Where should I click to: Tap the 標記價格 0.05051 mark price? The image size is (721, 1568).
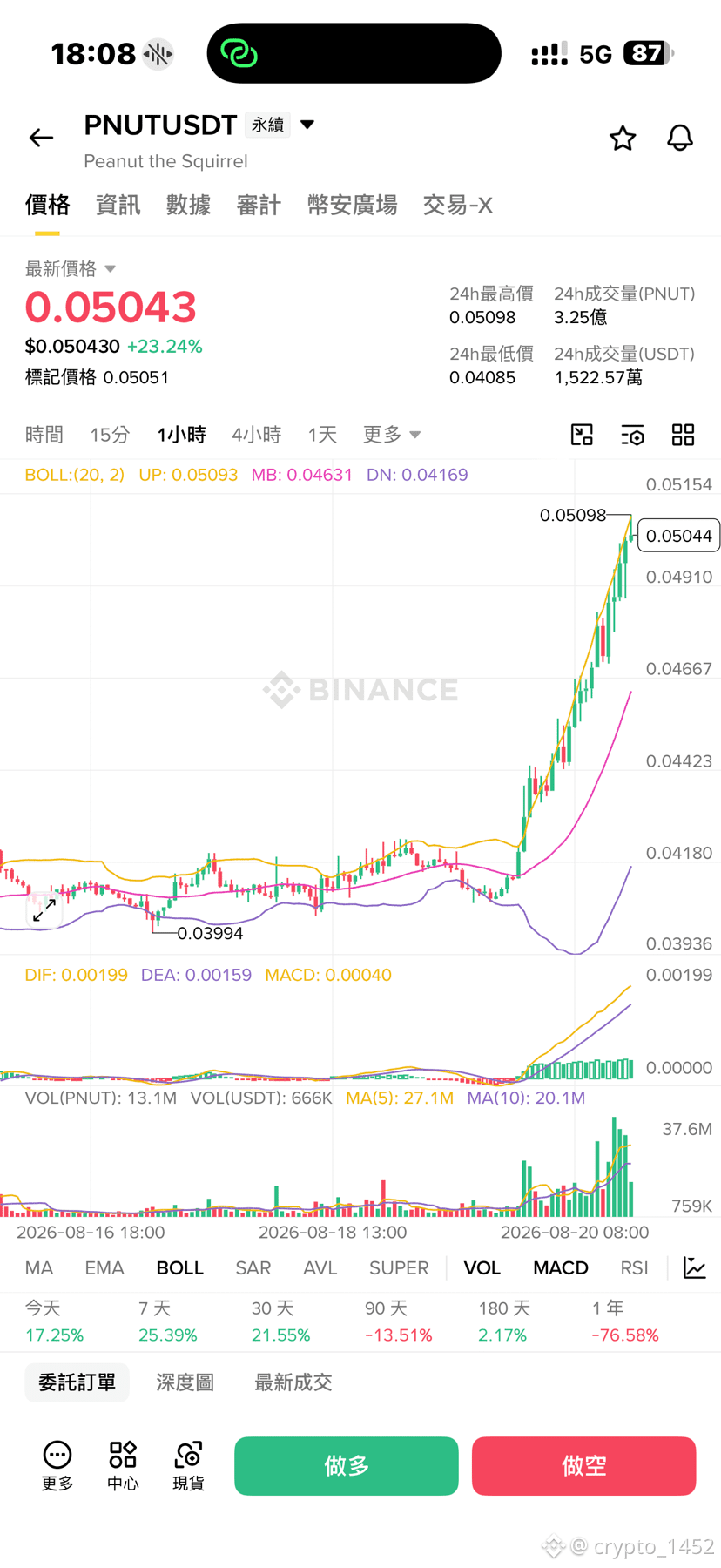point(97,377)
